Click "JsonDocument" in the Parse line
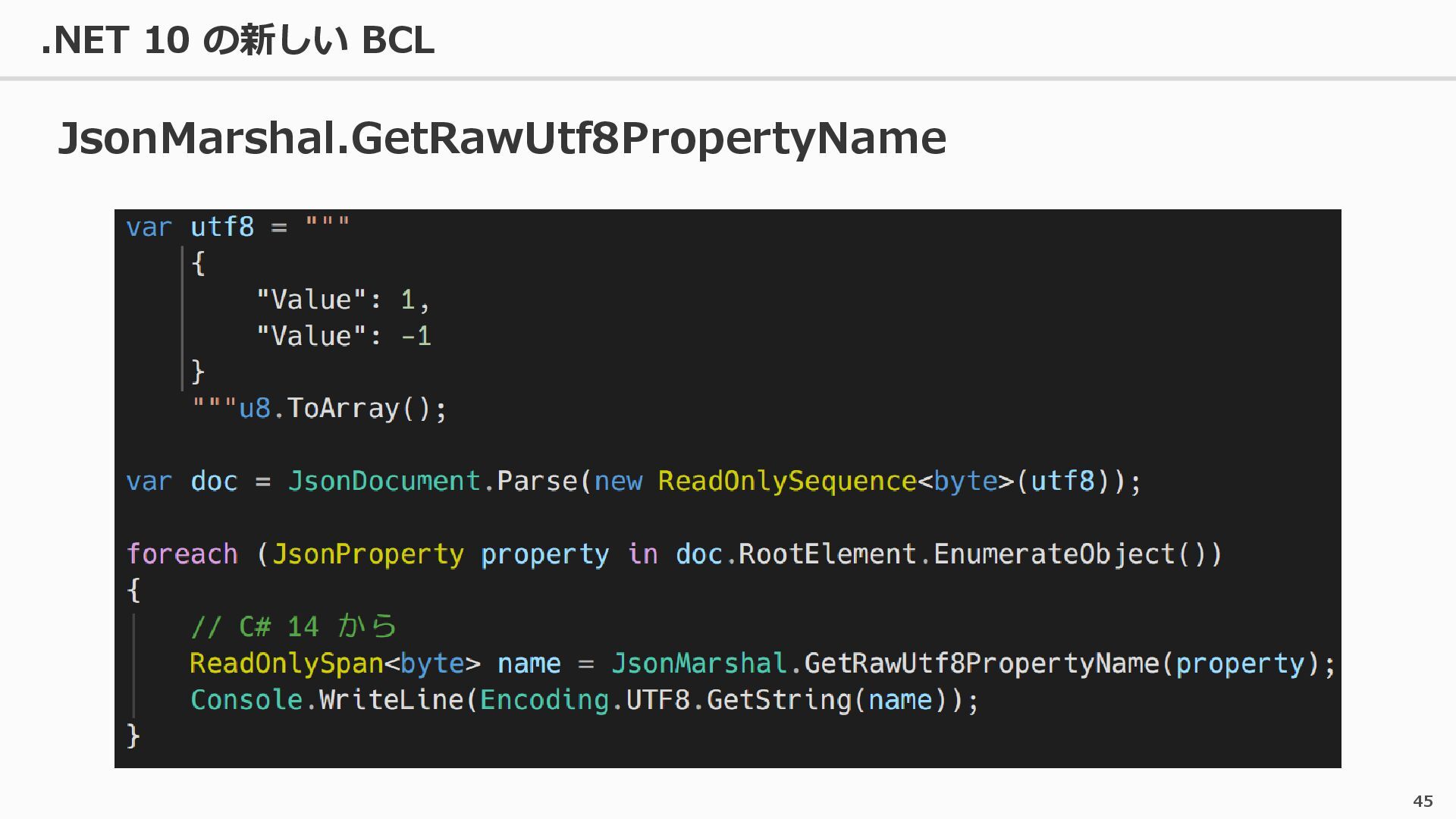Screen dimensions: 1456x819 click(384, 481)
